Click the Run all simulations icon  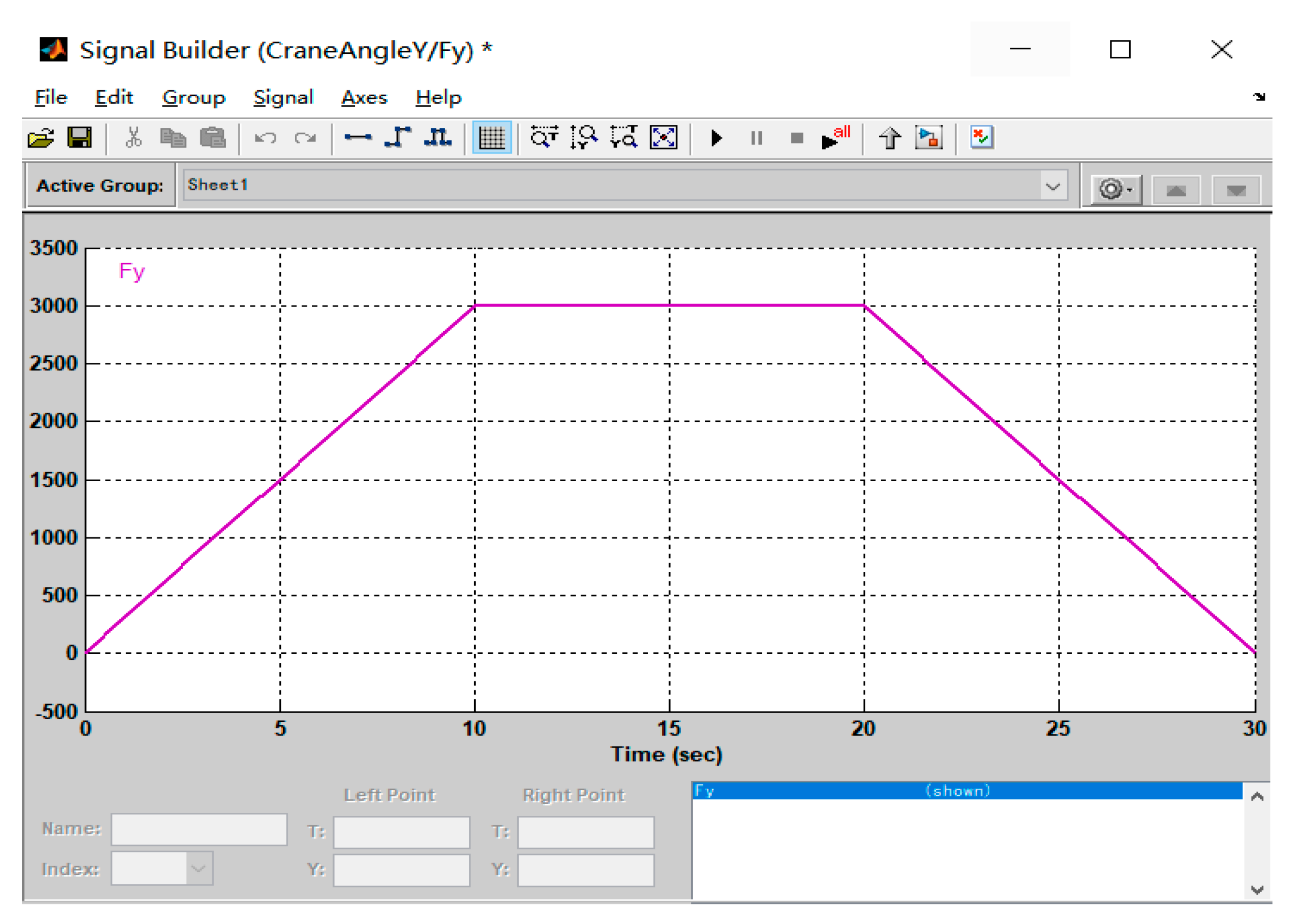835,138
